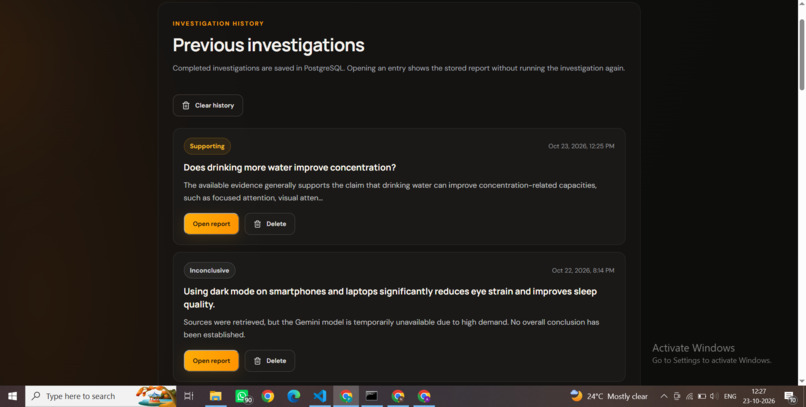Click the Clear history button
806x407 pixels.
coord(208,105)
